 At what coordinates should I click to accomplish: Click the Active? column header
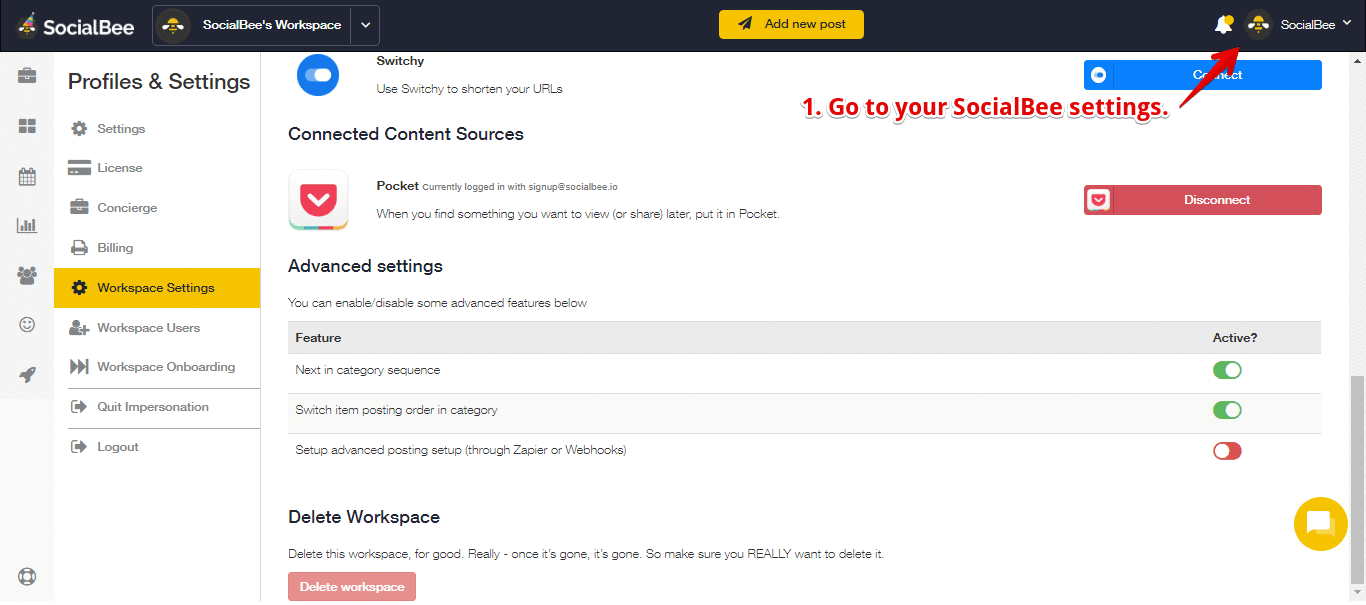coord(1235,338)
